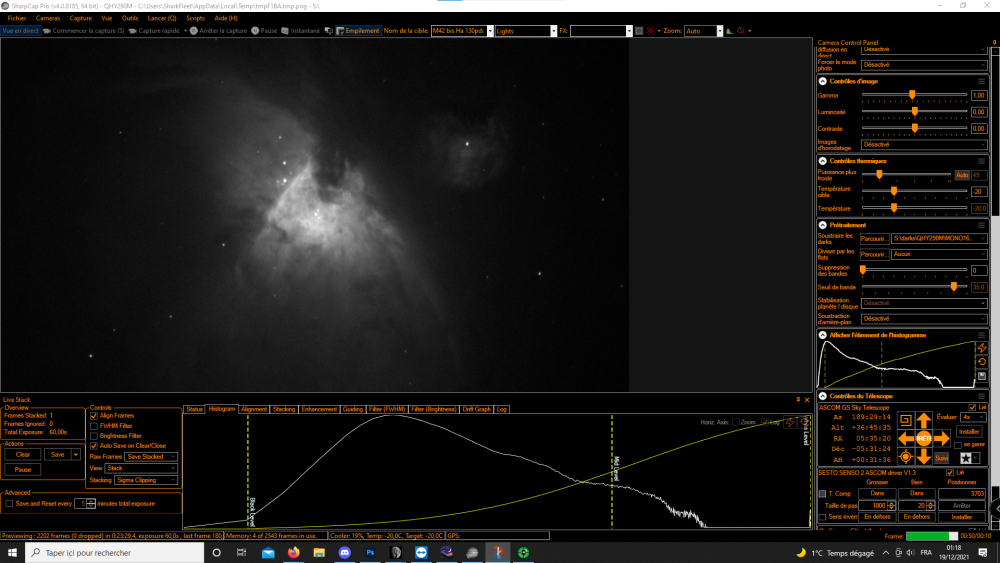
Task: Open the Stacking Sigma Clipping dropdown
Action: [145, 480]
